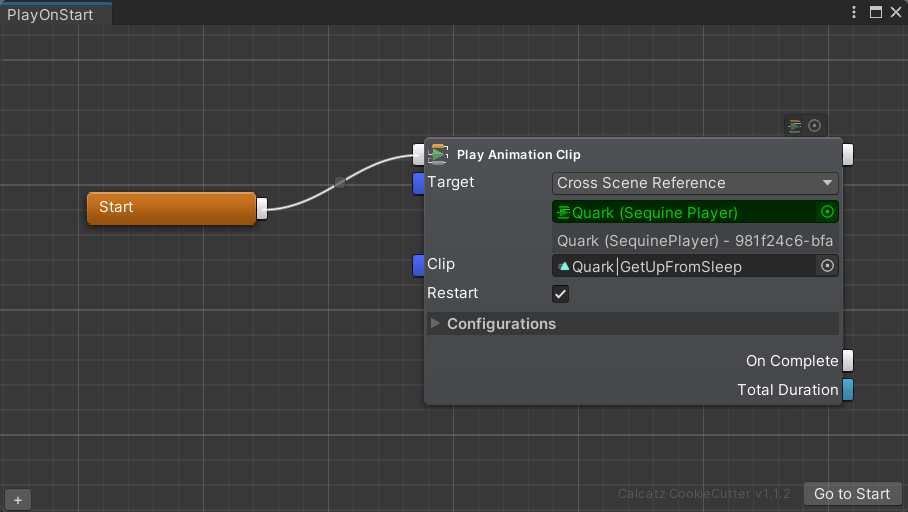The width and height of the screenshot is (908, 512).
Task: Click the Quark GetUpFromSleep clip field
Action: (685, 266)
